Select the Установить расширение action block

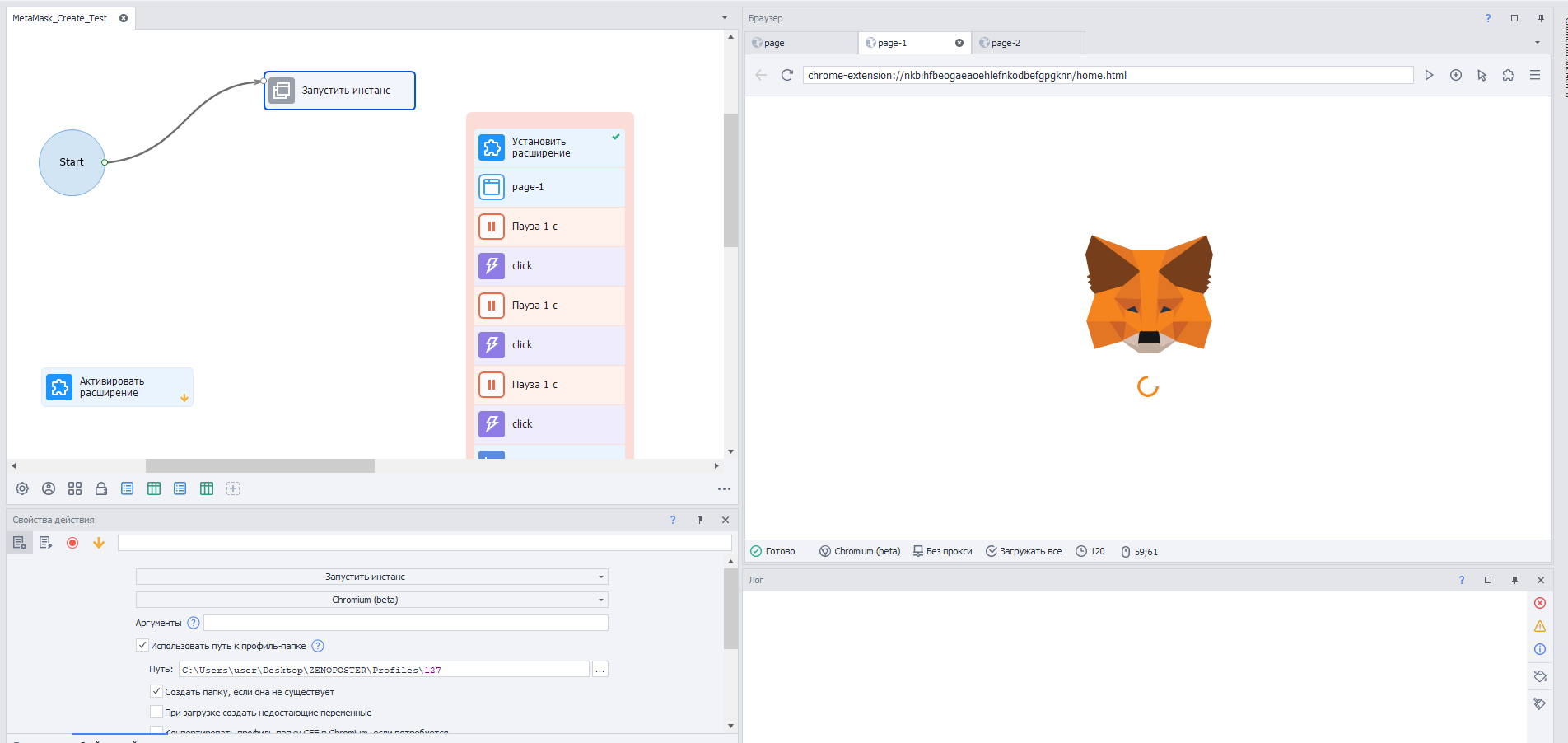pos(550,147)
